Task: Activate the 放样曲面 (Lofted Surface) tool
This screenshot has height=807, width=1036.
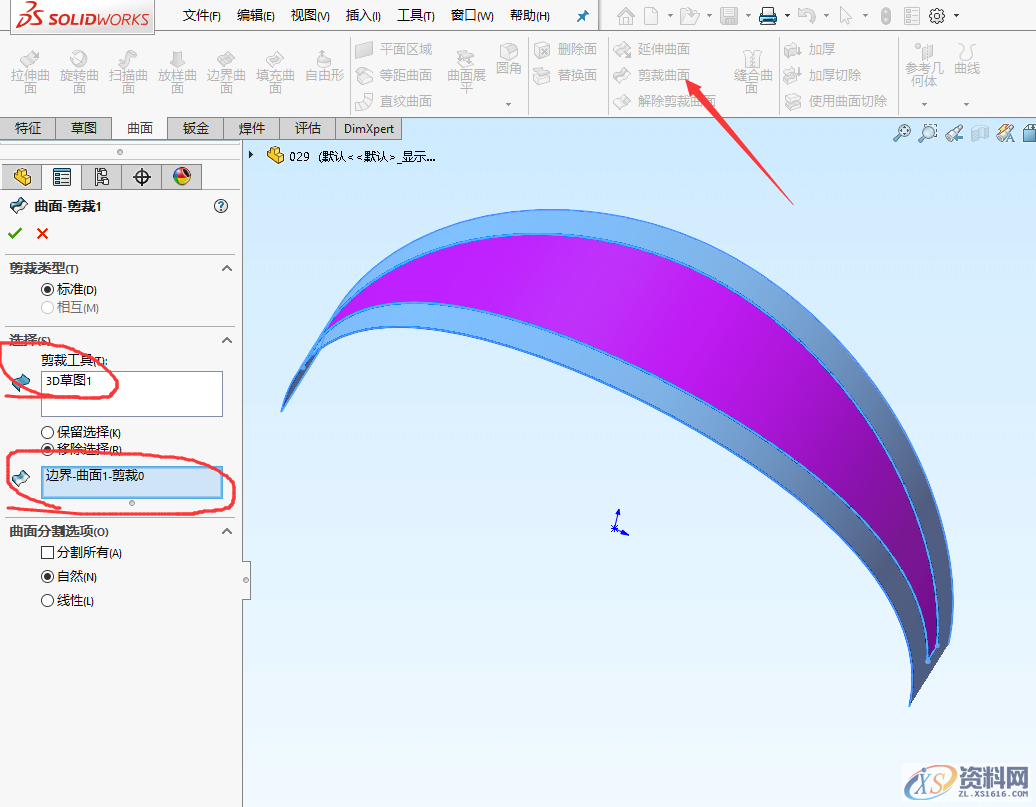Action: click(178, 70)
